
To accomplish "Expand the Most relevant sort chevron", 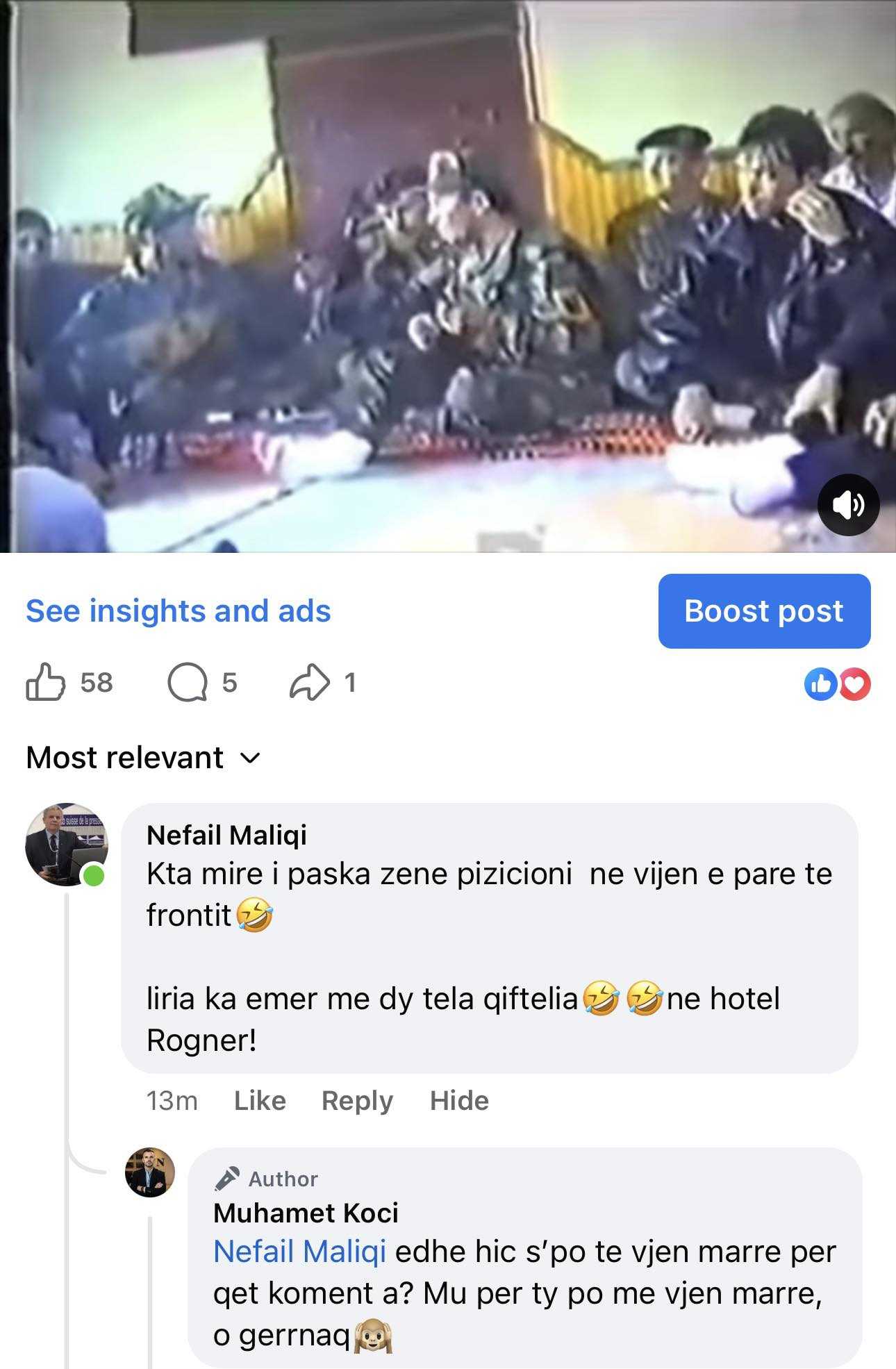I will click(x=250, y=758).
